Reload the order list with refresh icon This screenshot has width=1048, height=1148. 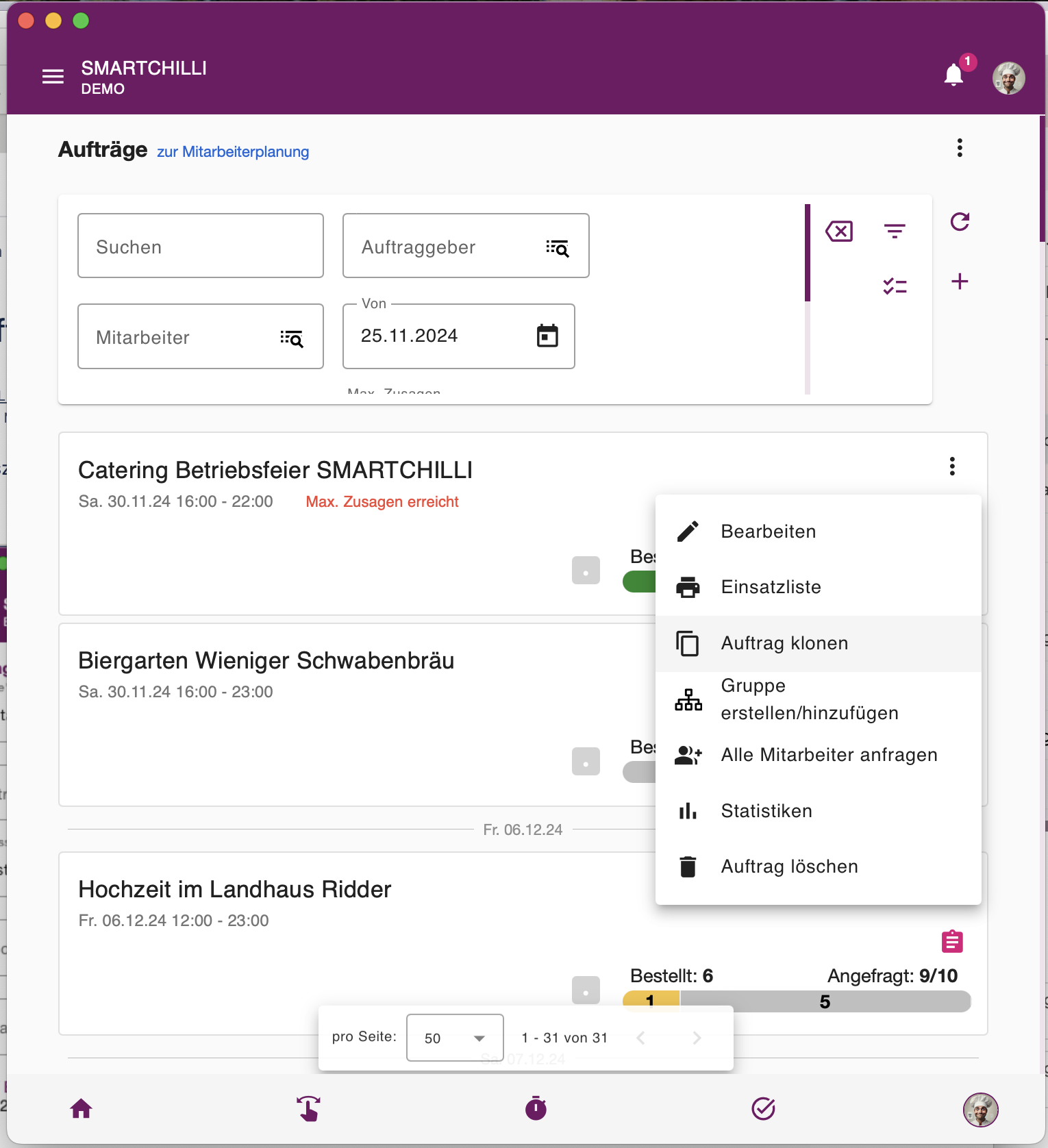pyautogui.click(x=960, y=221)
